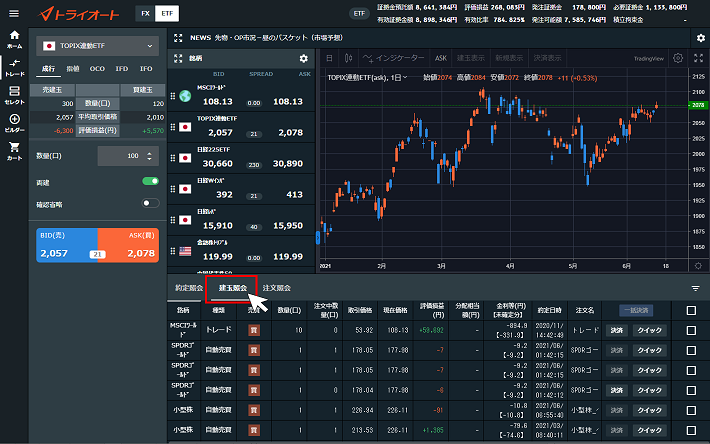This screenshot has width=710, height=444.
Task: Go to Home (ホーム) in sidebar
Action: pos(14,39)
